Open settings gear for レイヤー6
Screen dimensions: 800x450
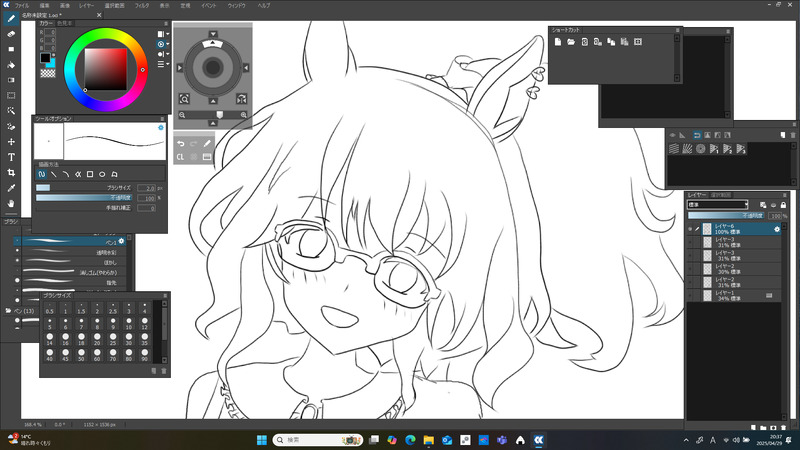tap(777, 229)
